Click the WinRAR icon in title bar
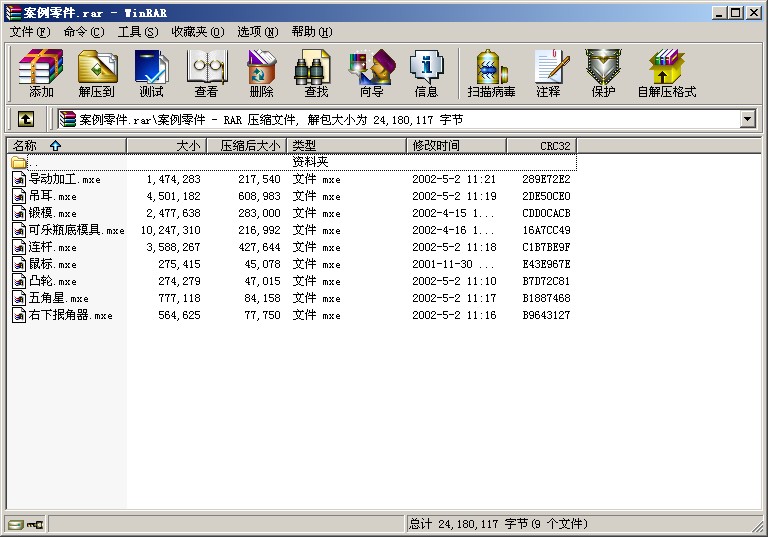The height and width of the screenshot is (537, 768). (x=13, y=12)
